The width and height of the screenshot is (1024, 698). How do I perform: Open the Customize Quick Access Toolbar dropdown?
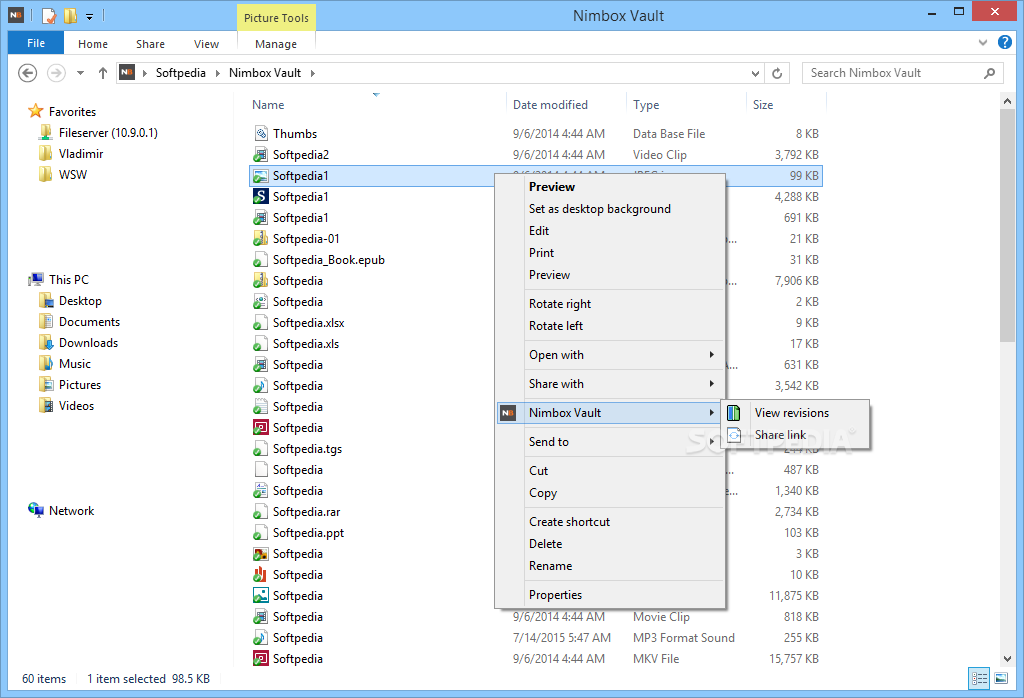point(89,16)
